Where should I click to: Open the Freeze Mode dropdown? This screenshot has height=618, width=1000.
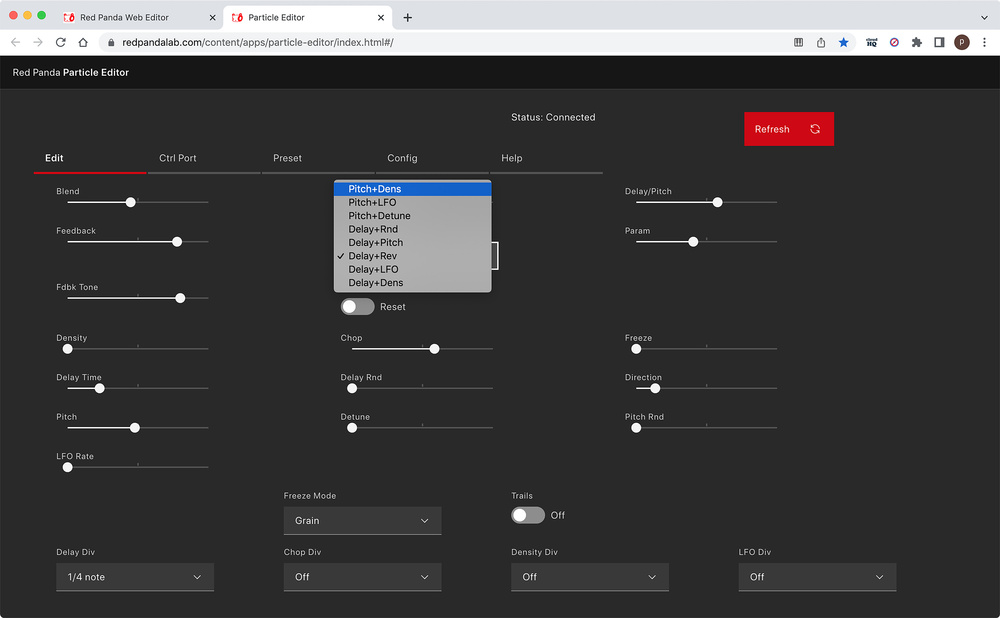(x=362, y=520)
